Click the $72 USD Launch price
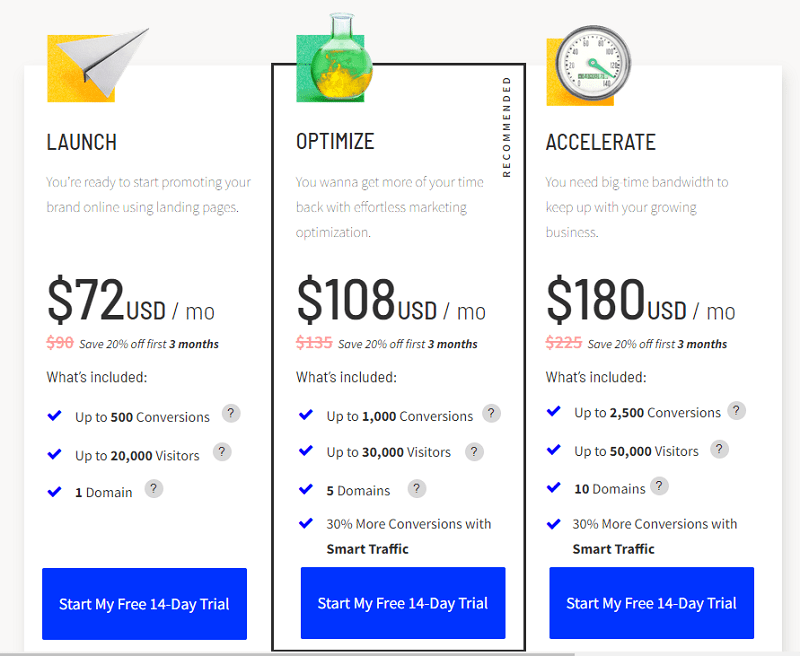Screen dimensions: 800x656 pyautogui.click(x=131, y=300)
